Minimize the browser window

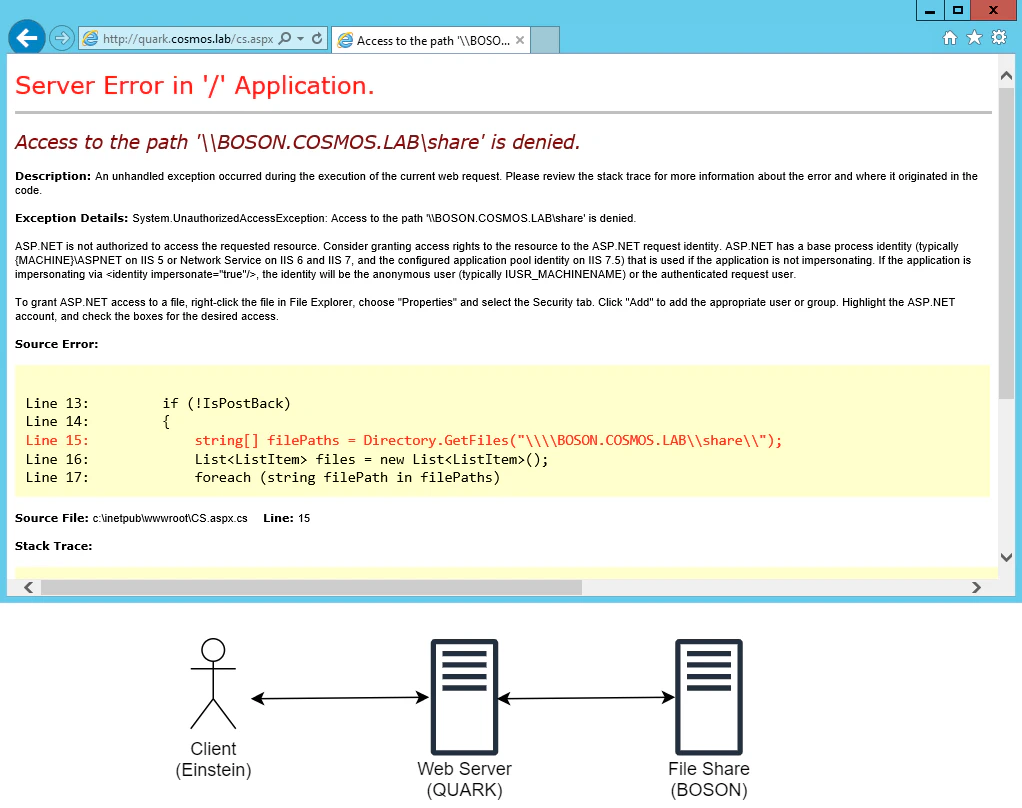tap(930, 10)
